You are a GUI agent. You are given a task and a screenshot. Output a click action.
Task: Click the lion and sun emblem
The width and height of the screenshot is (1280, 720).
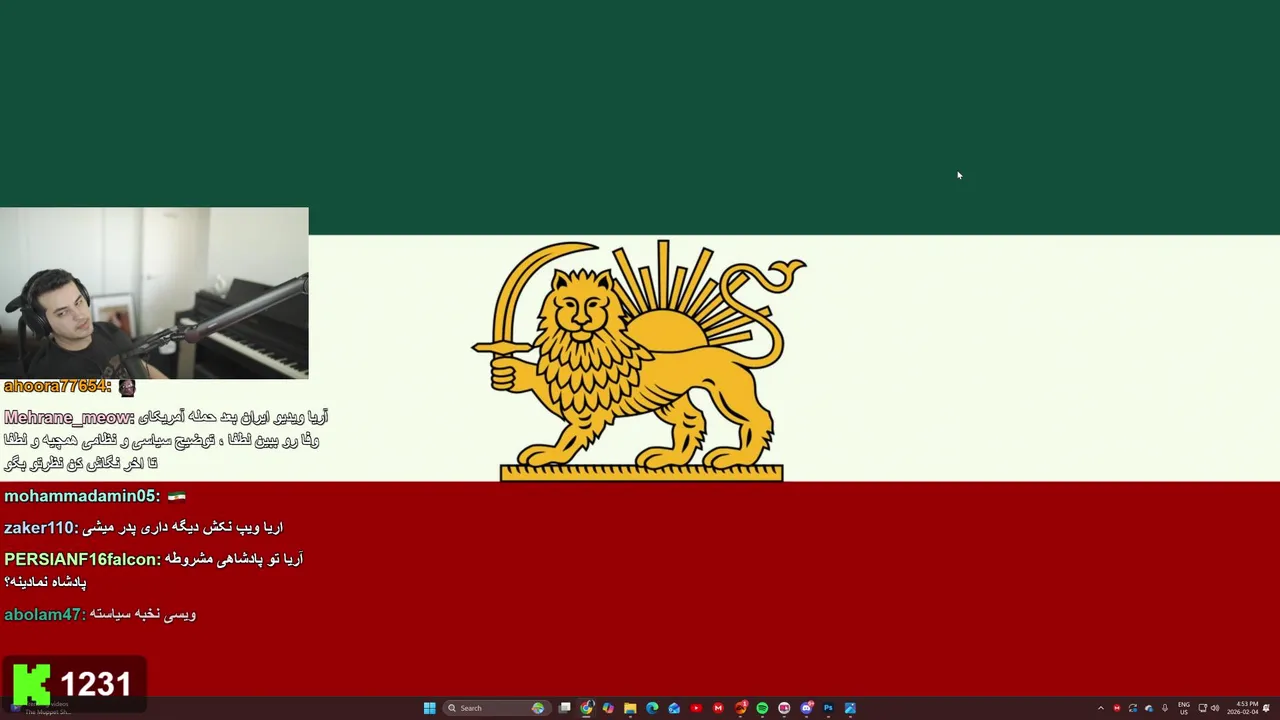coord(640,360)
